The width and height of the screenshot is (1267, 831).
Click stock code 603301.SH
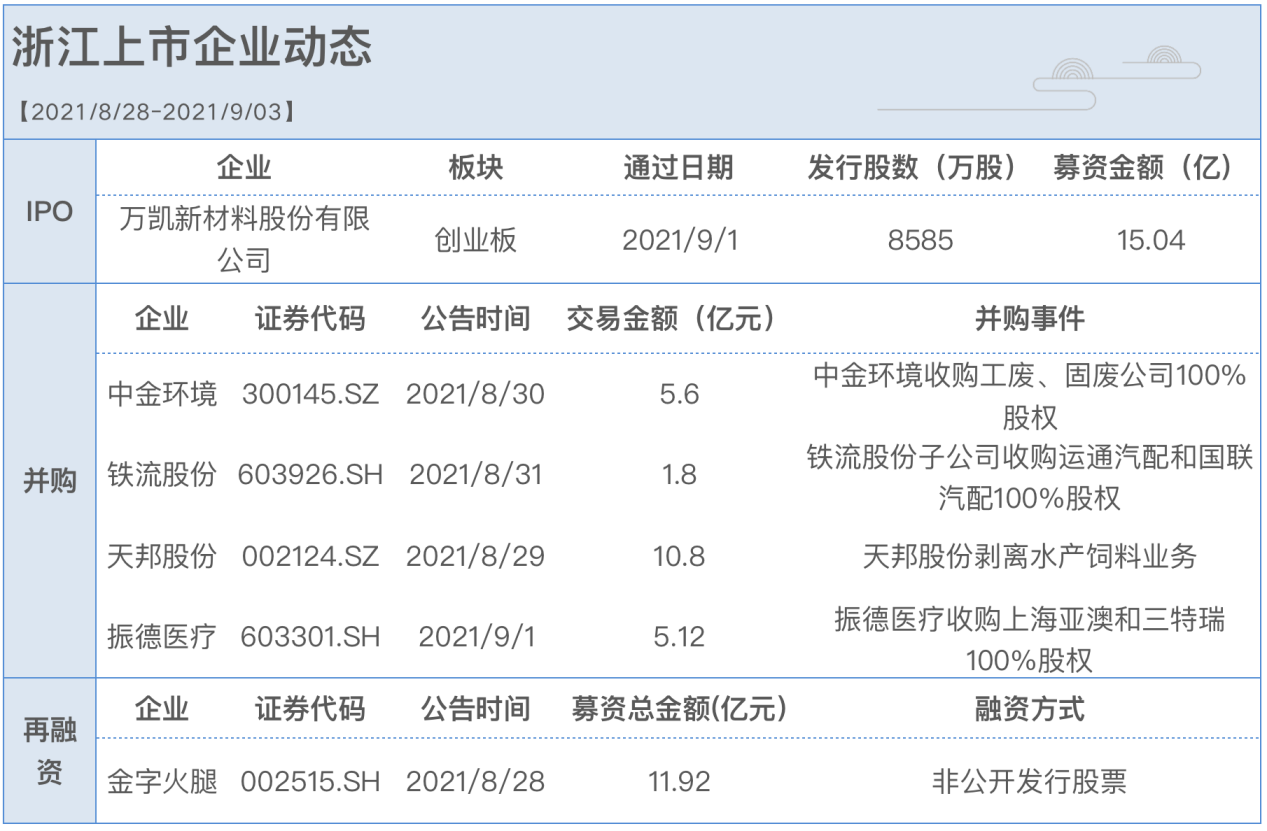[311, 637]
